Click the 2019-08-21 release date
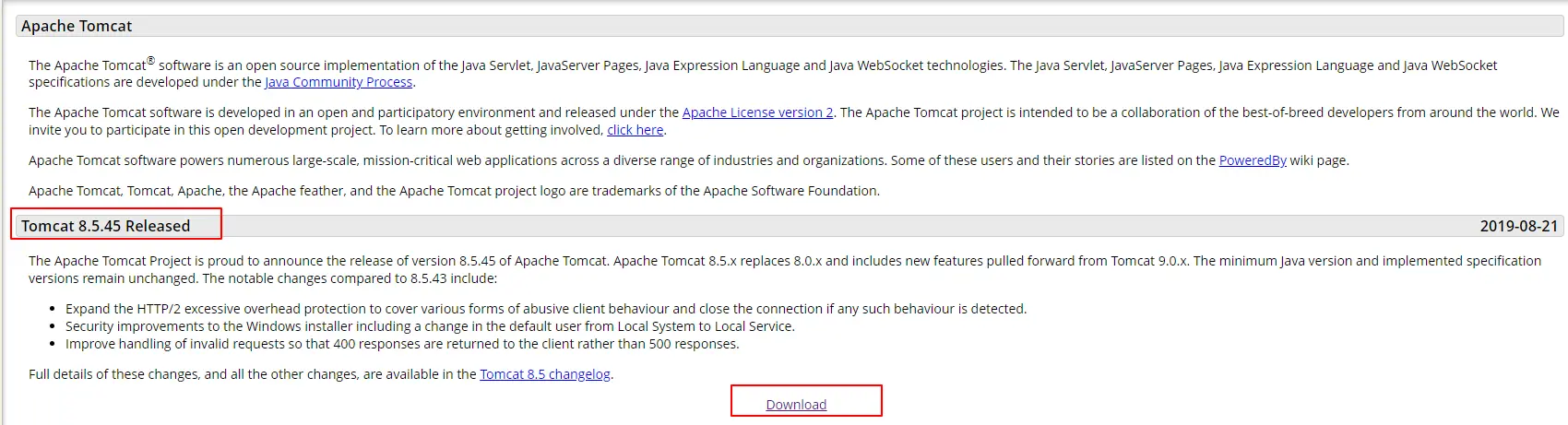The width and height of the screenshot is (1568, 425). coord(1518,226)
